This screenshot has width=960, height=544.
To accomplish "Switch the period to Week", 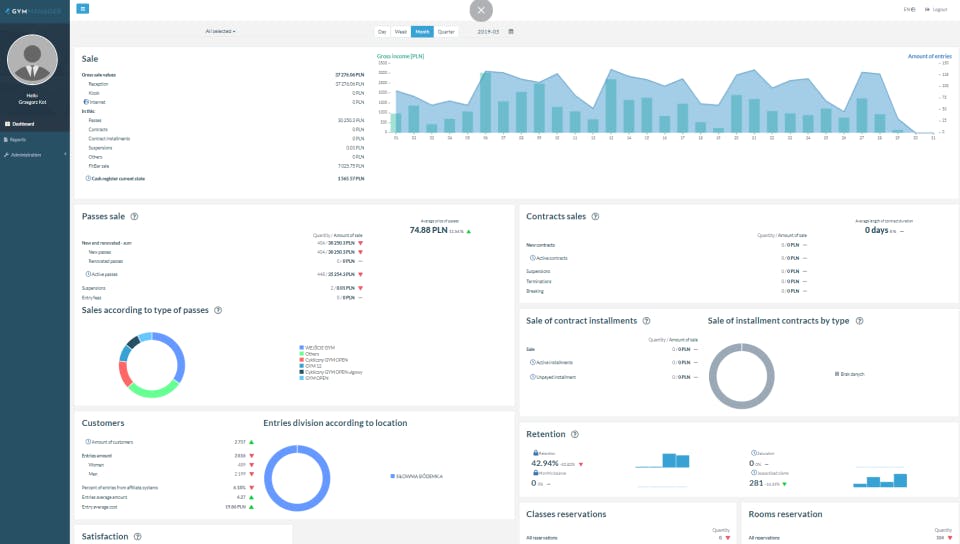I will [400, 32].
